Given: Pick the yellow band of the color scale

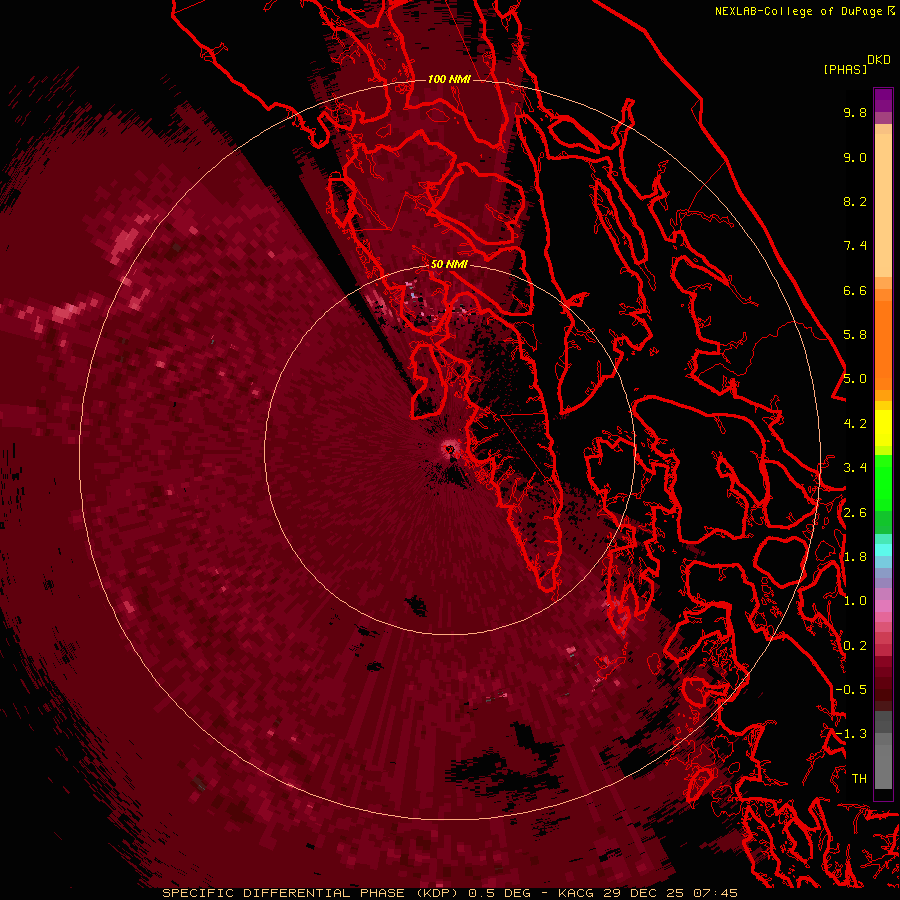Looking at the screenshot, I should pyautogui.click(x=883, y=428).
